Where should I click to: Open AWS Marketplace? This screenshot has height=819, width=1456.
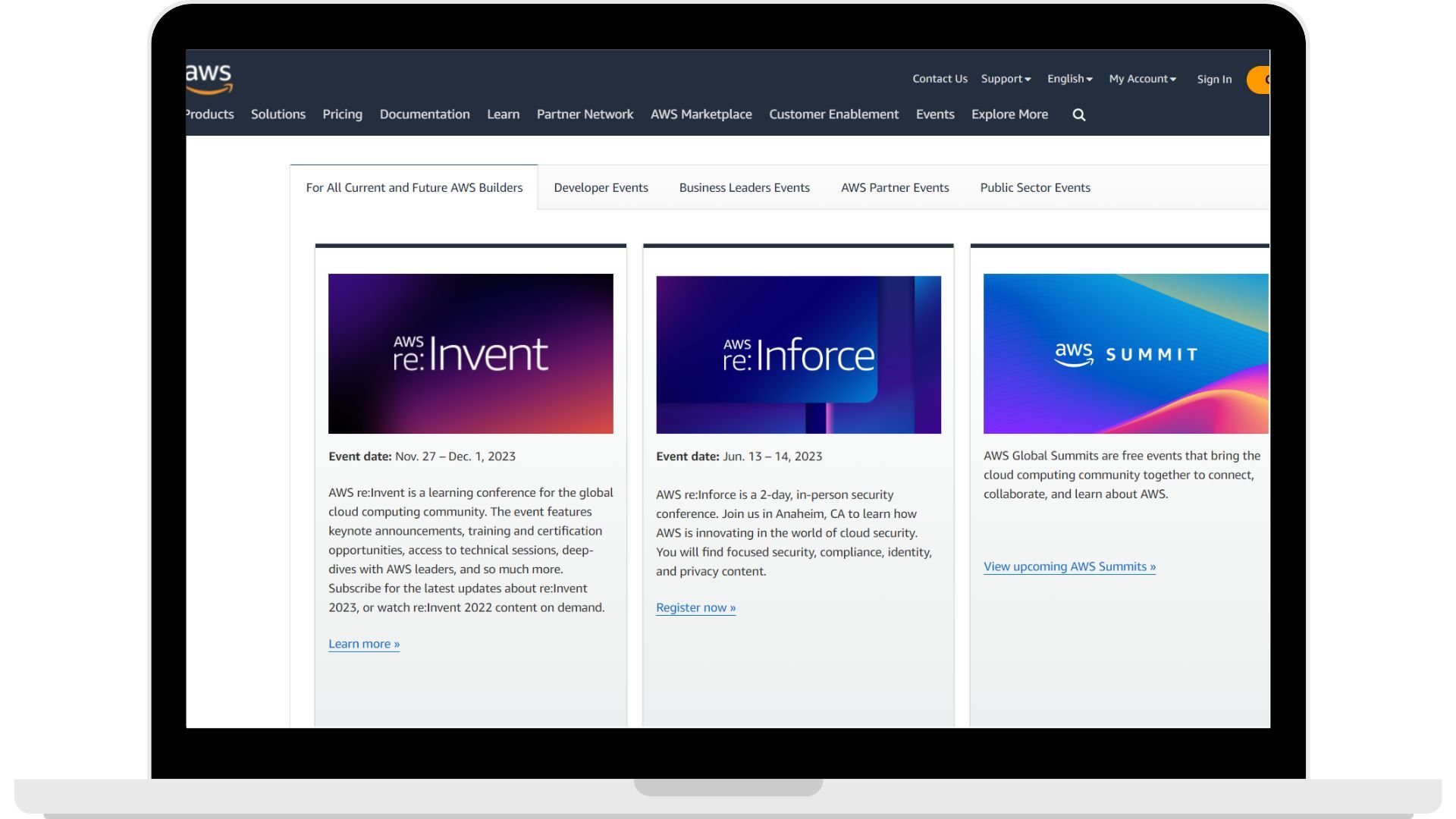coord(701,115)
